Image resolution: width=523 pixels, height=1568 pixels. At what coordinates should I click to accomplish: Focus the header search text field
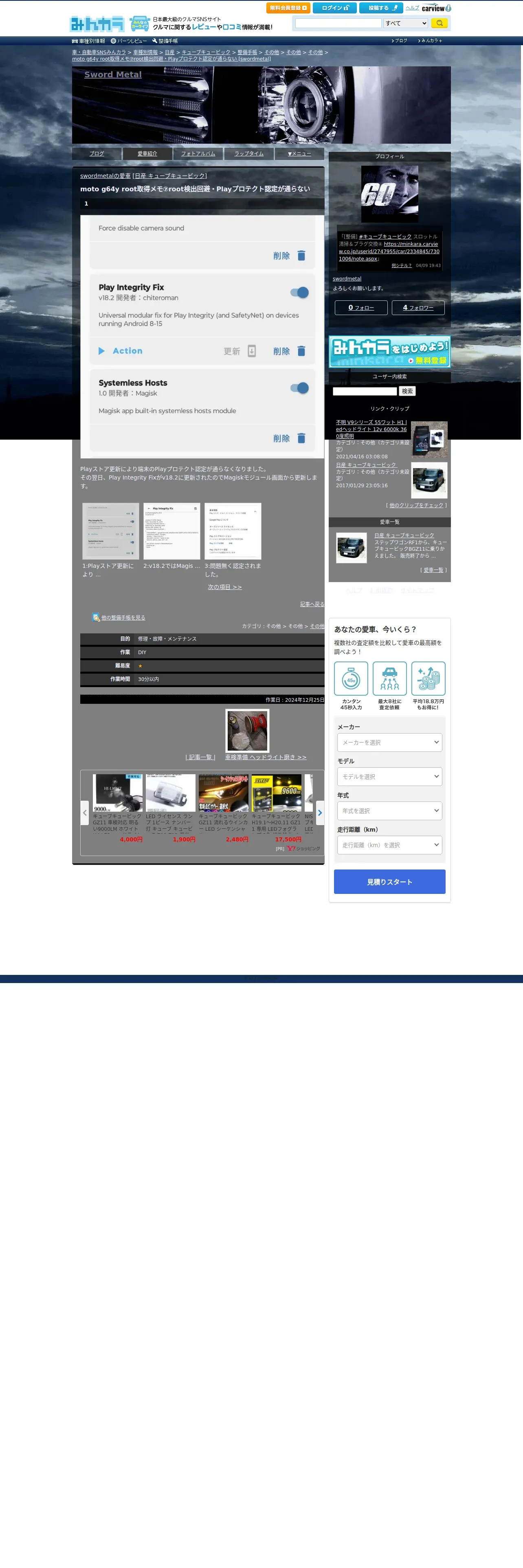(338, 23)
